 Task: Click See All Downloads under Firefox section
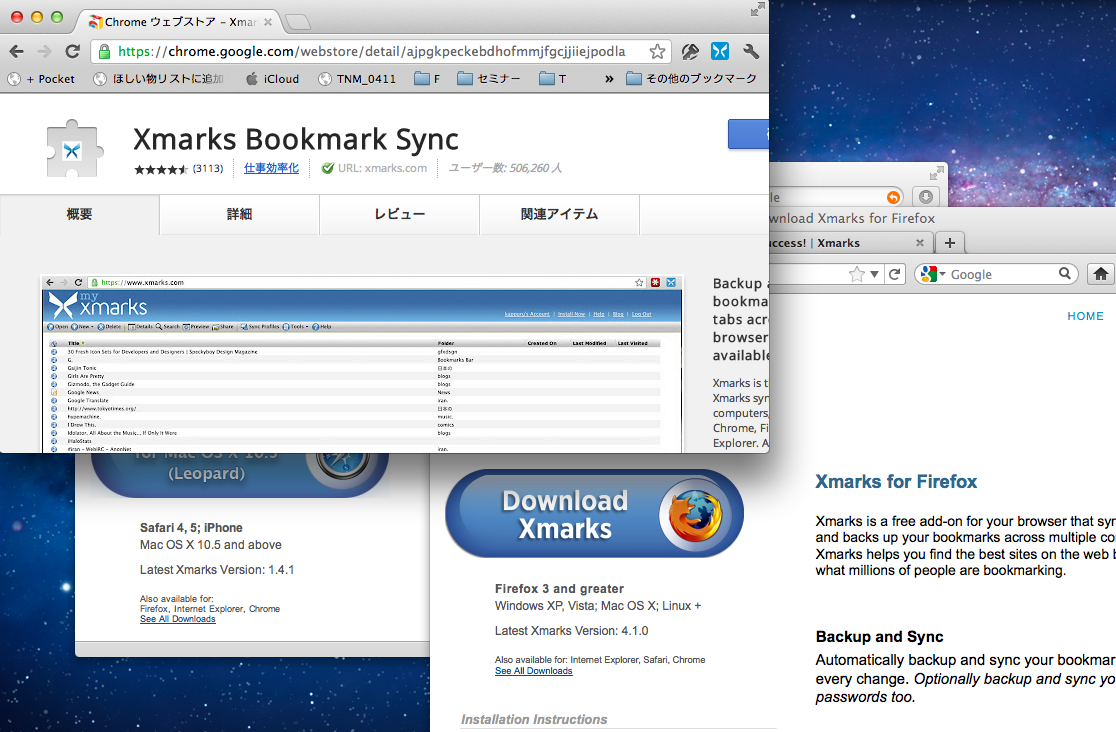pos(533,671)
